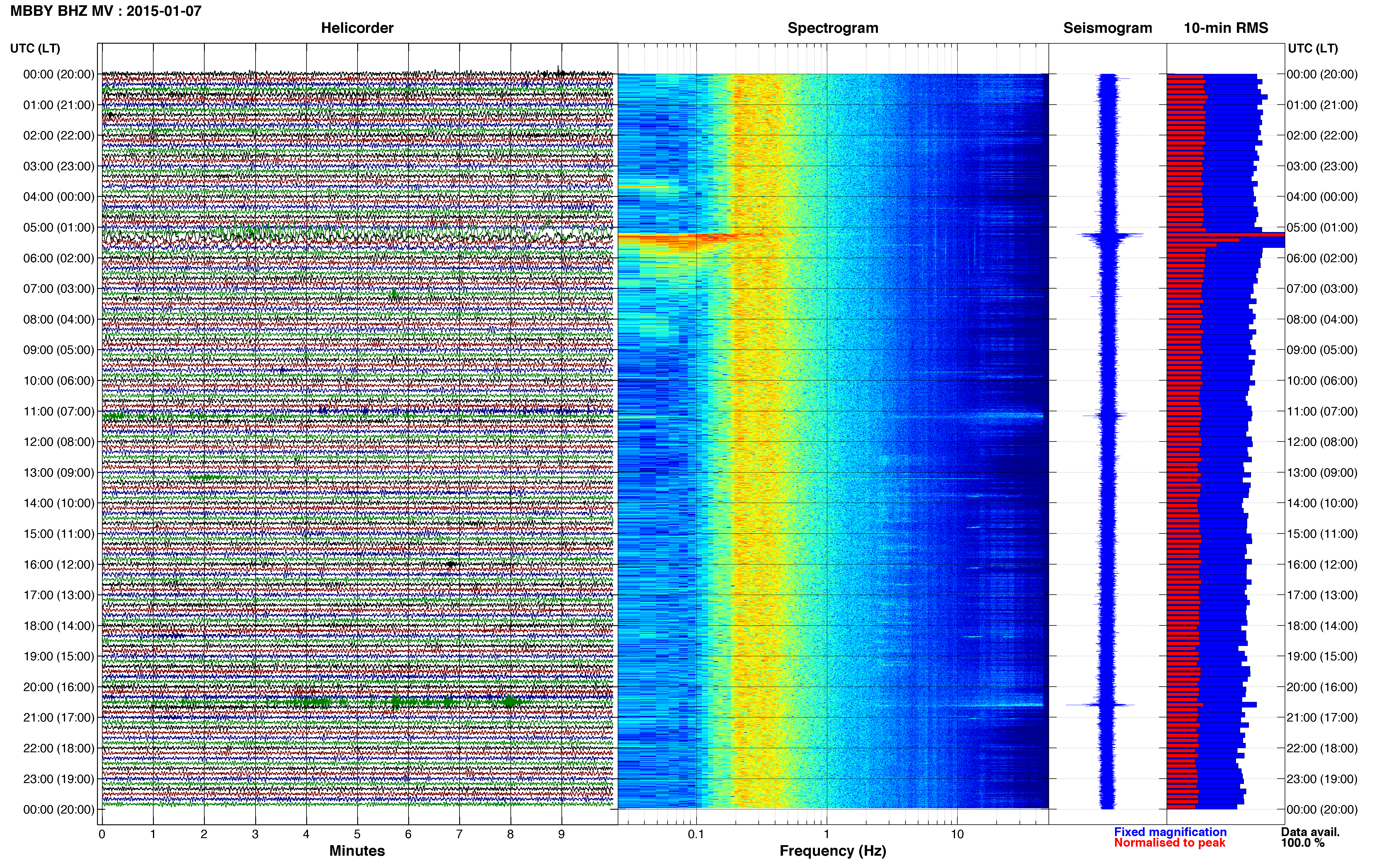The image size is (1389, 868).
Task: Click left time label 11:00 (07:00)
Action: [59, 411]
